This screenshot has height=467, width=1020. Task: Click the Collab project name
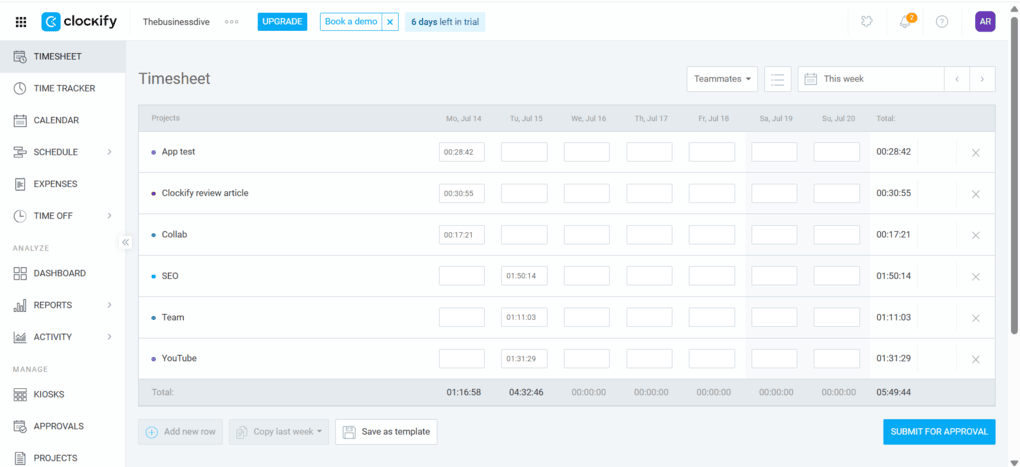(x=174, y=234)
